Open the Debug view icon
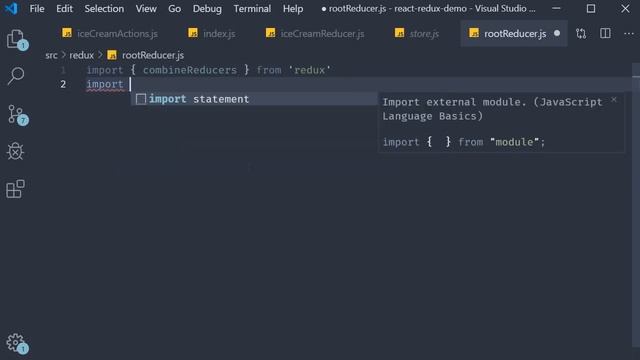 pos(16,151)
